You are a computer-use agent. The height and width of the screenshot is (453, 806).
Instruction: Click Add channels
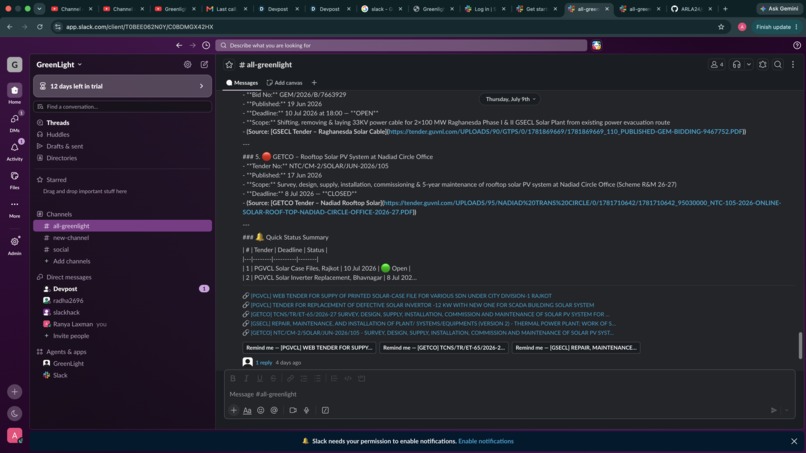(x=71, y=261)
